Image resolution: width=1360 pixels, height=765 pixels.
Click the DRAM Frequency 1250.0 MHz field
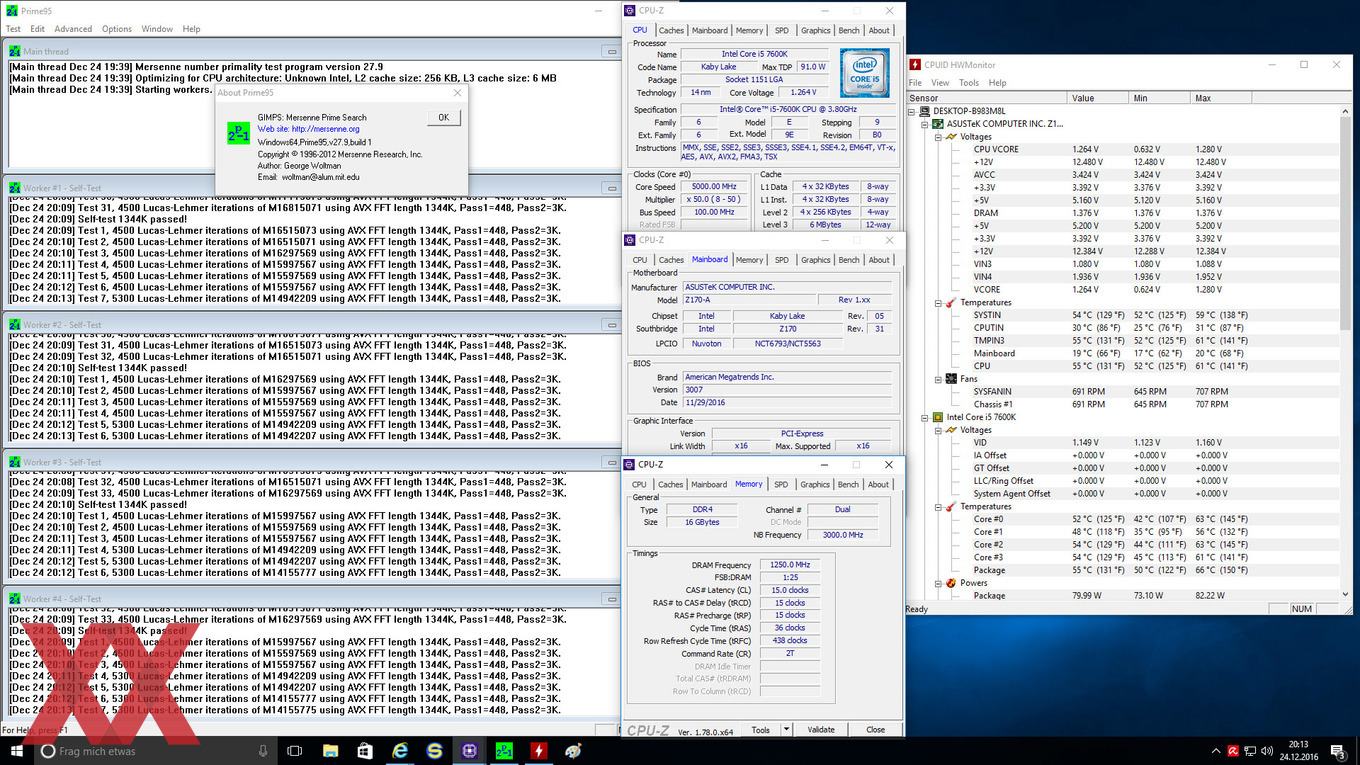(789, 565)
